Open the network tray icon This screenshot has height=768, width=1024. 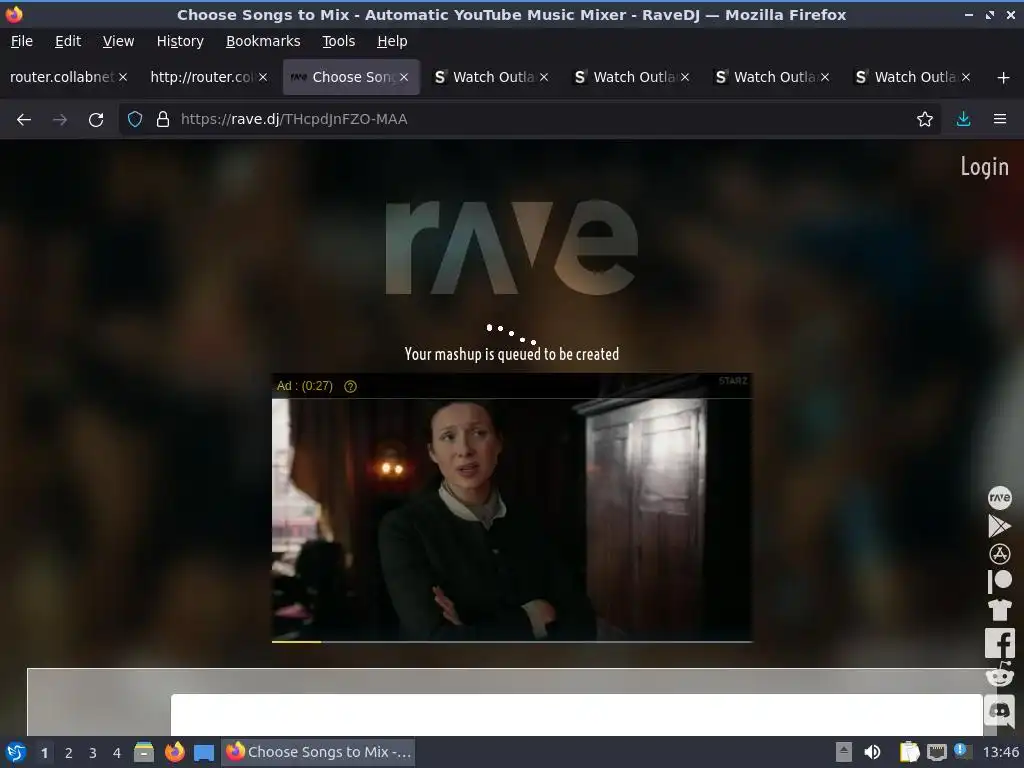tap(937, 752)
